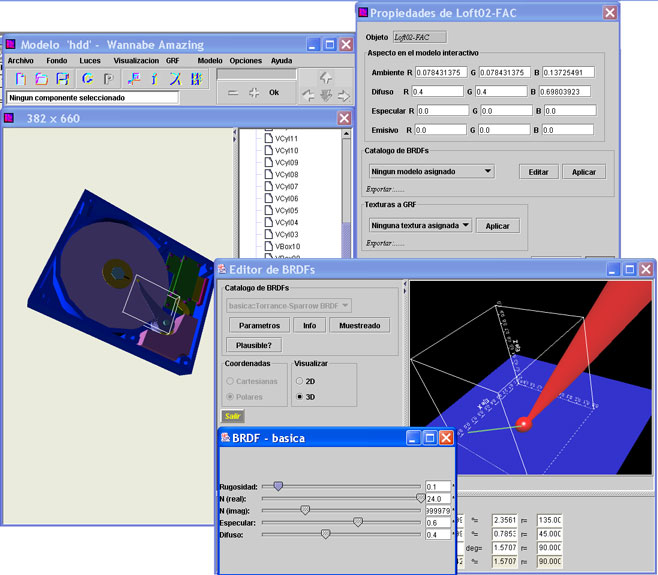Open the Modelo menu
This screenshot has width=658, height=575.
pos(210,60)
